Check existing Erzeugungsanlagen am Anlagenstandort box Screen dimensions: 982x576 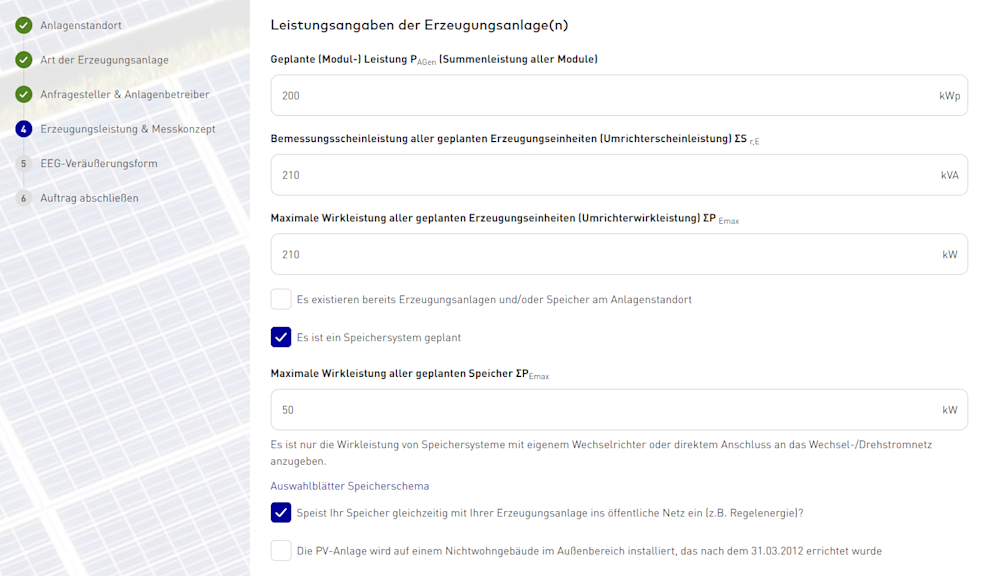(x=281, y=299)
